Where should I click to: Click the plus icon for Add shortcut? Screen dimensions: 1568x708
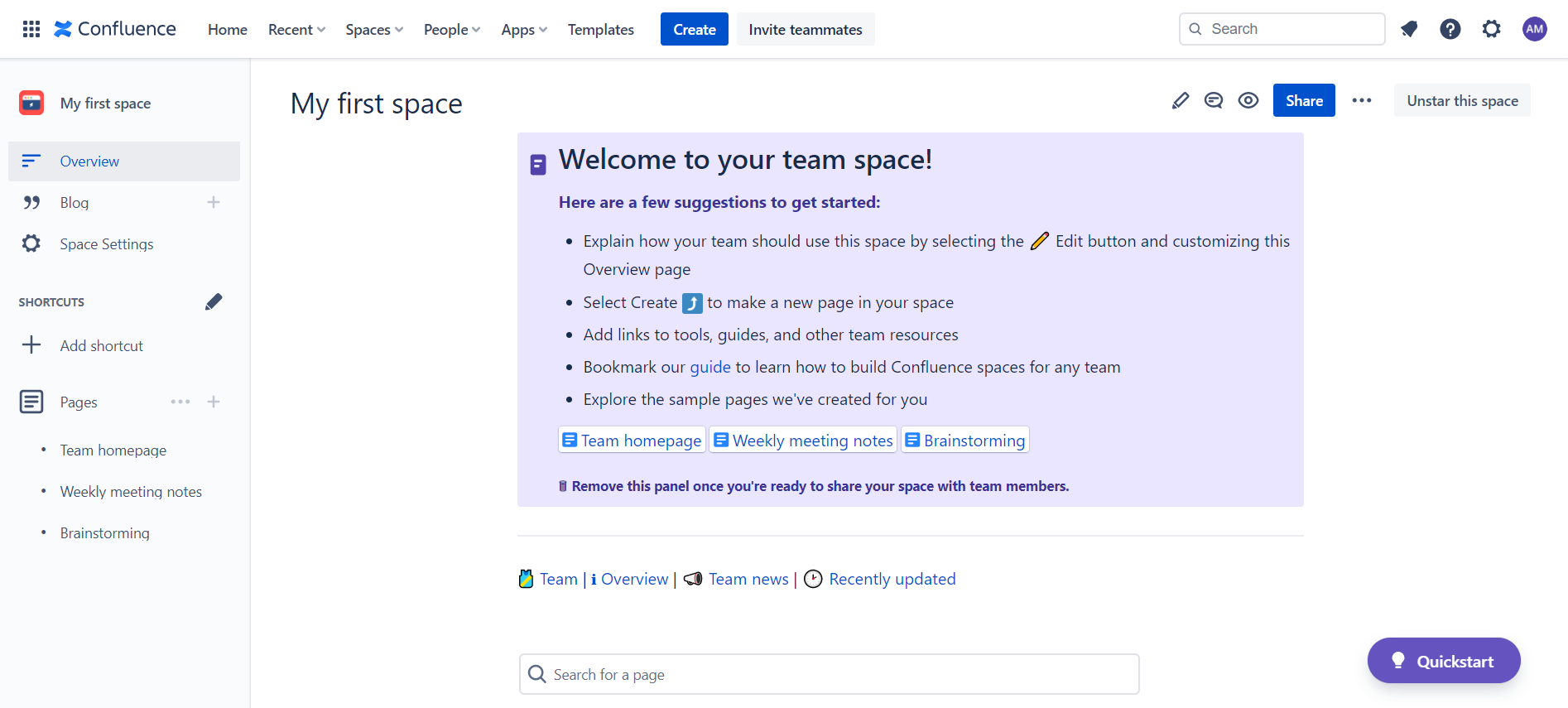tap(31, 345)
